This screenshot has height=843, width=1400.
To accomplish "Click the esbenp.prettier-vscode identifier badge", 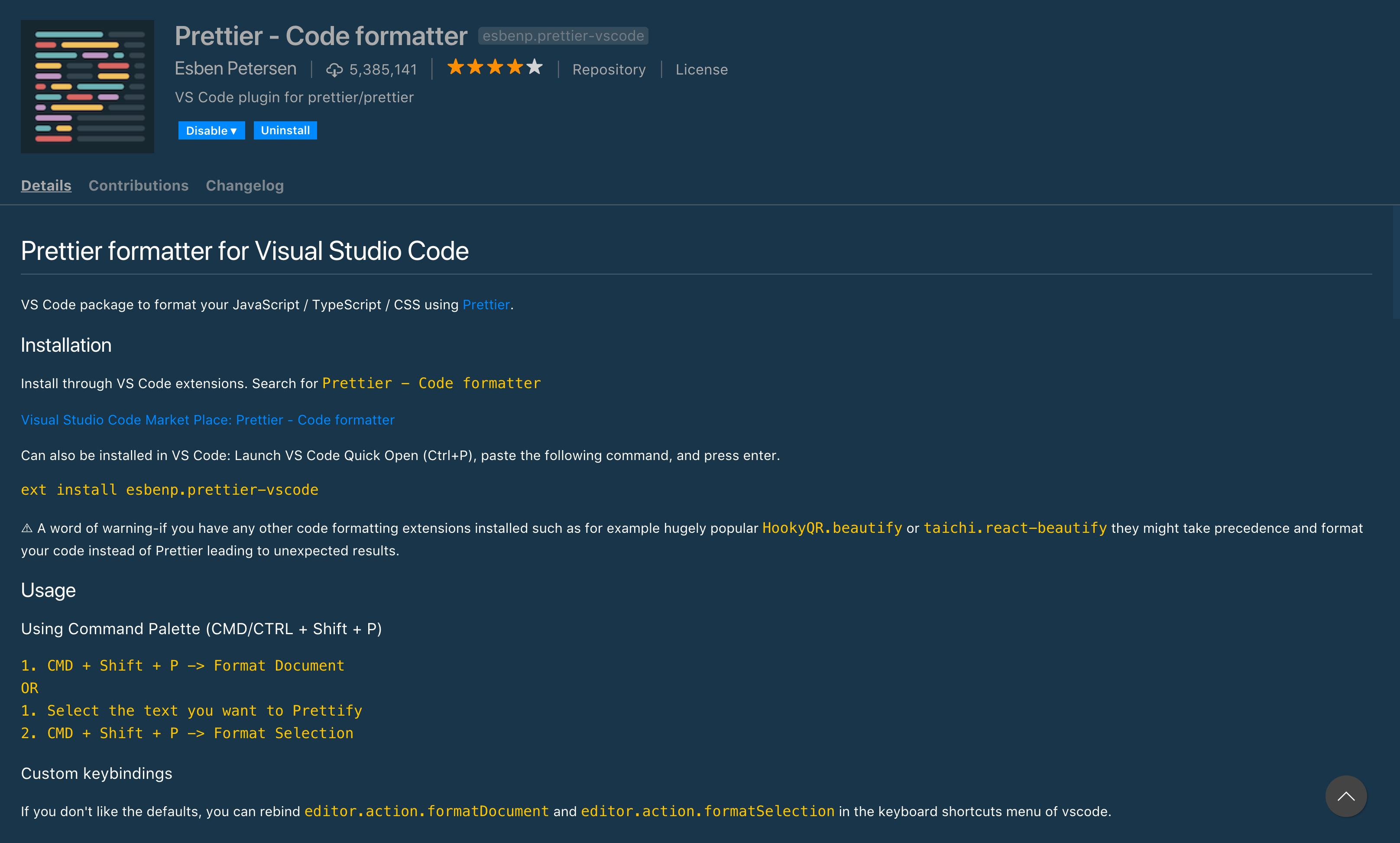I will [563, 36].
